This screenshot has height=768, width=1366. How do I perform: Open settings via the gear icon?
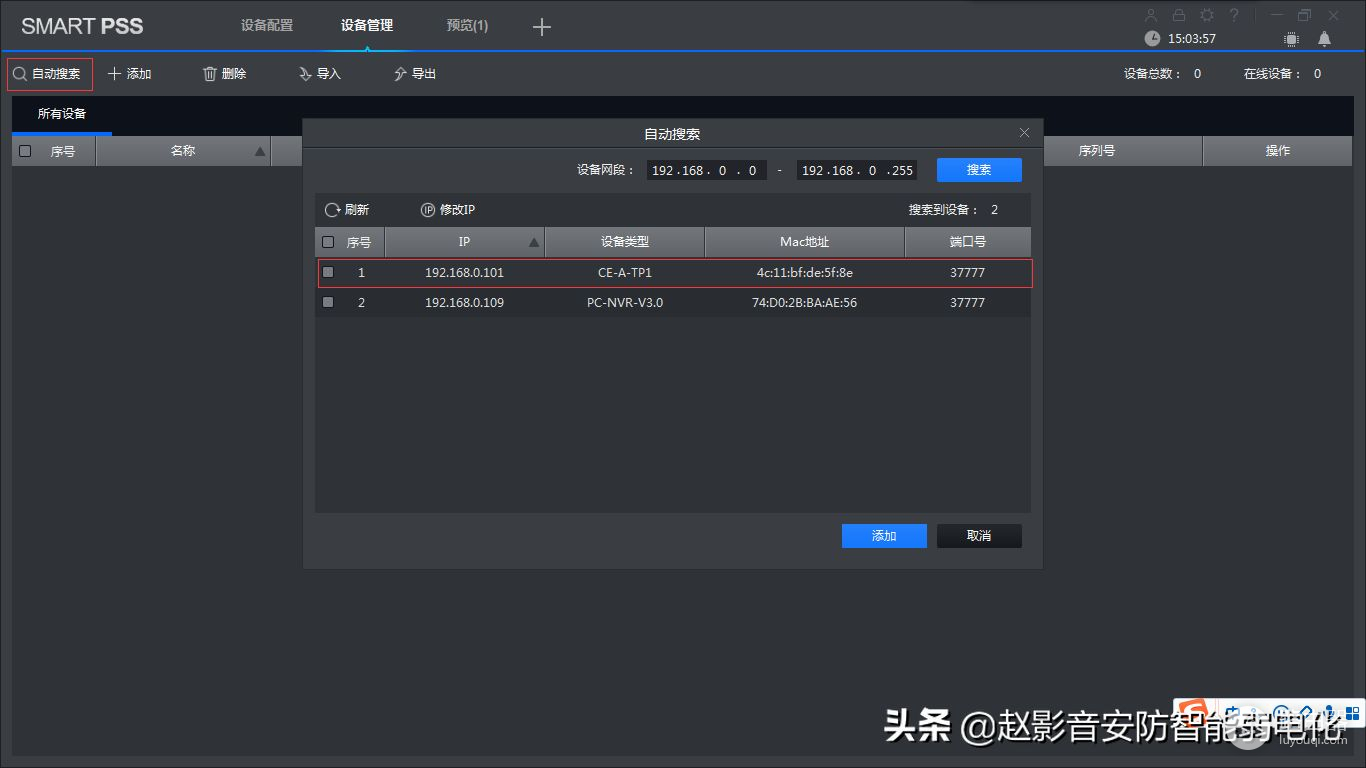[1207, 15]
